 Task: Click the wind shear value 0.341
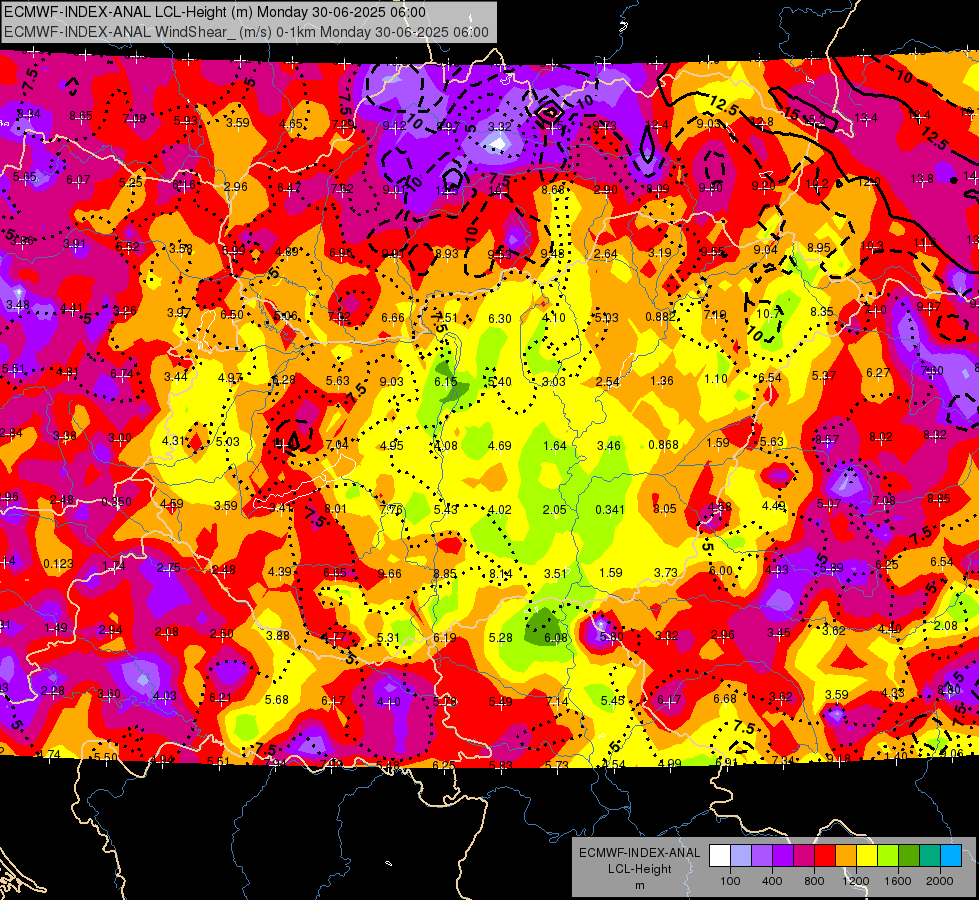pyautogui.click(x=609, y=509)
